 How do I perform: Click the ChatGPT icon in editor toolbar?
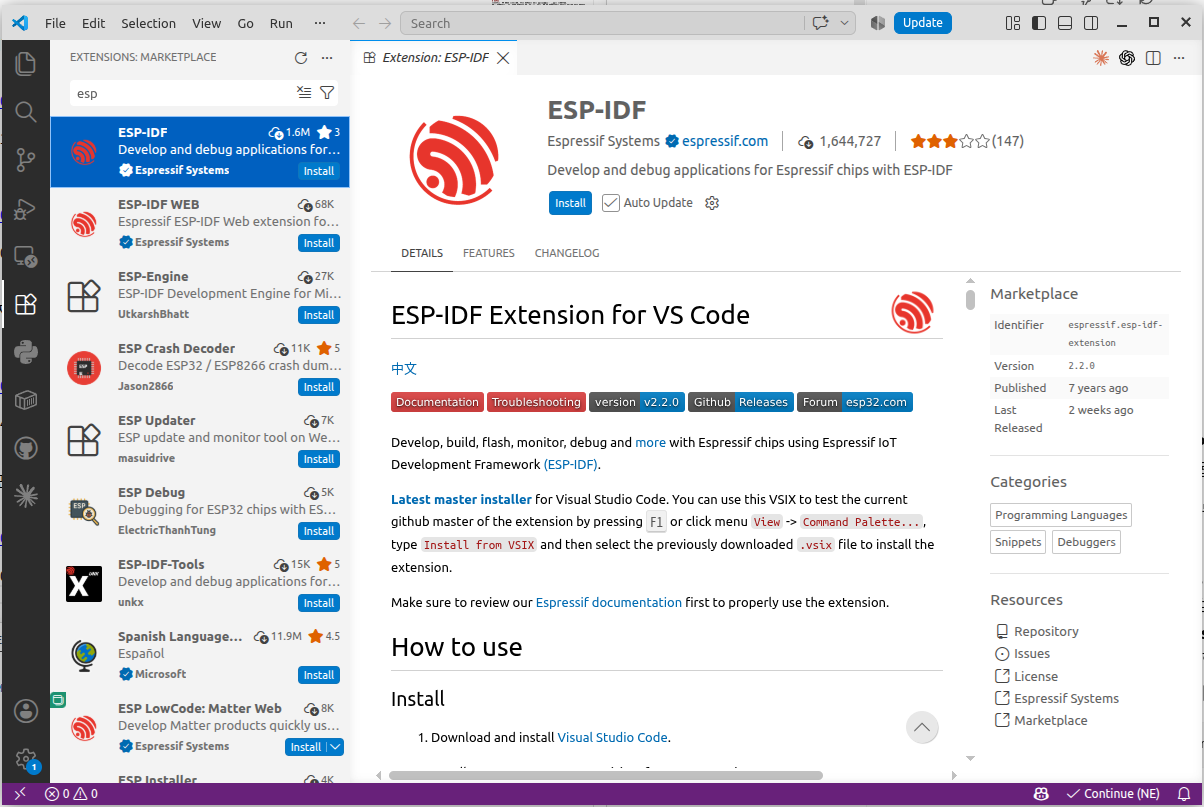tap(1127, 58)
